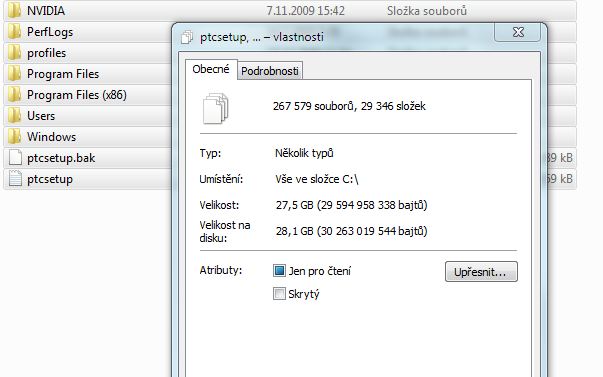603x377 pixels.
Task: Close the vlastnosti properties dialog
Action: [518, 32]
